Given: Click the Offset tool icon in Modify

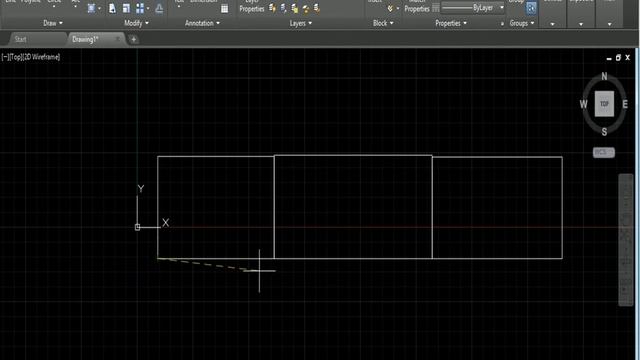Looking at the screenshot, I should coord(159,9).
